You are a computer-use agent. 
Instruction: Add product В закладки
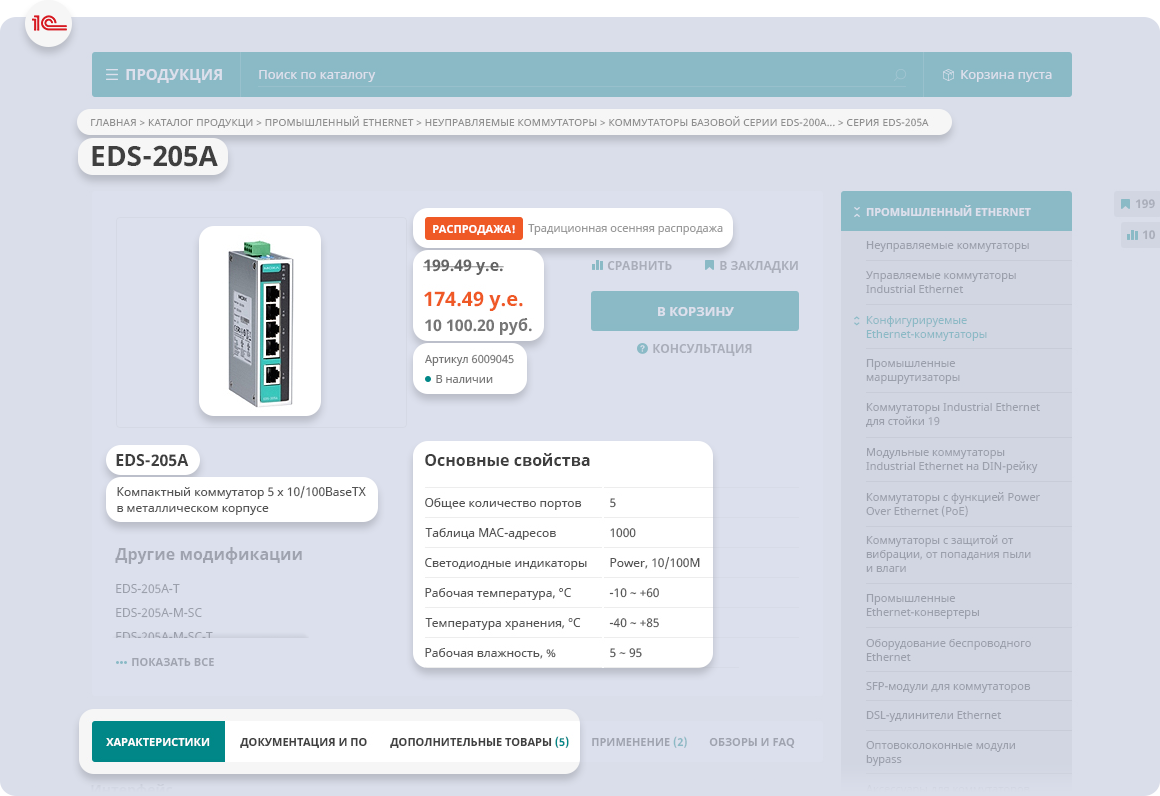coord(751,266)
